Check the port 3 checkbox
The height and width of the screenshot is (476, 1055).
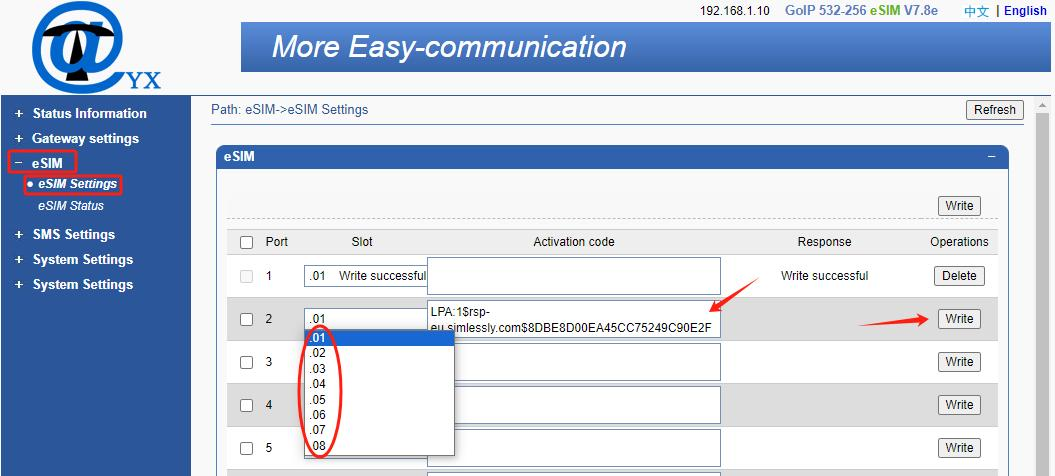click(x=247, y=362)
